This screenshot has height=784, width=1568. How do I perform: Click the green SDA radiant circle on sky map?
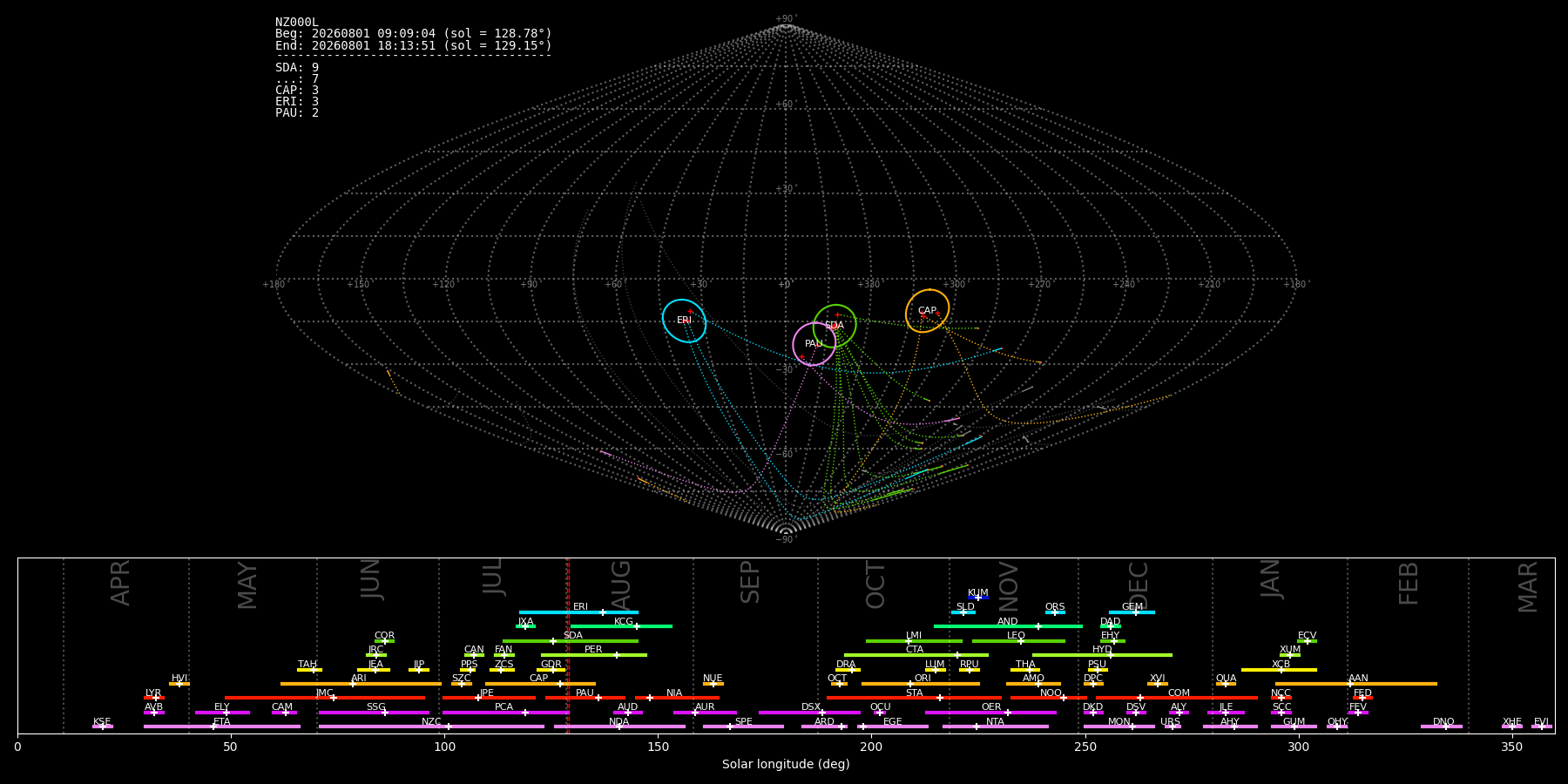(835, 326)
